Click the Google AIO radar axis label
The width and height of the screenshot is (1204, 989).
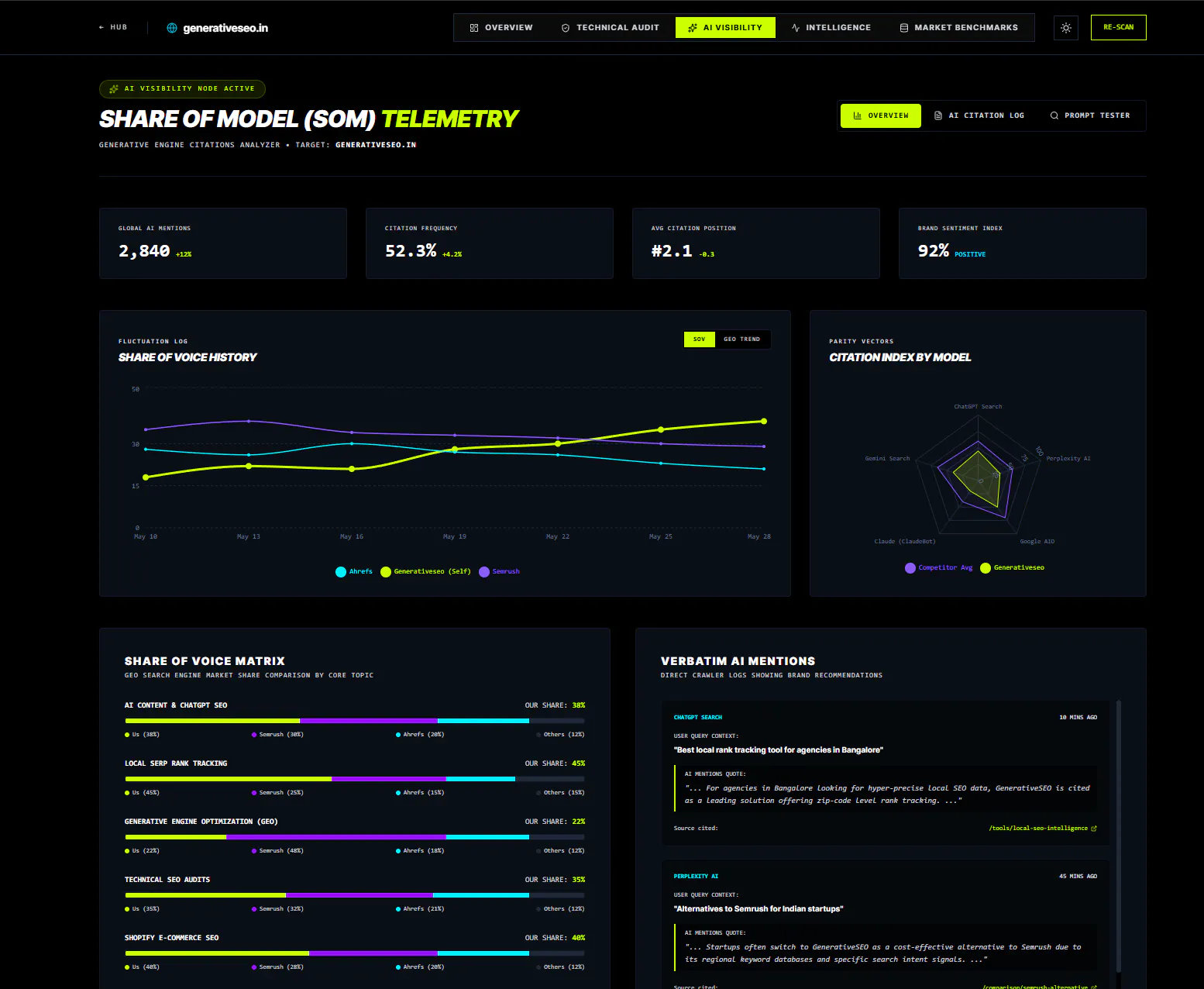(1037, 542)
